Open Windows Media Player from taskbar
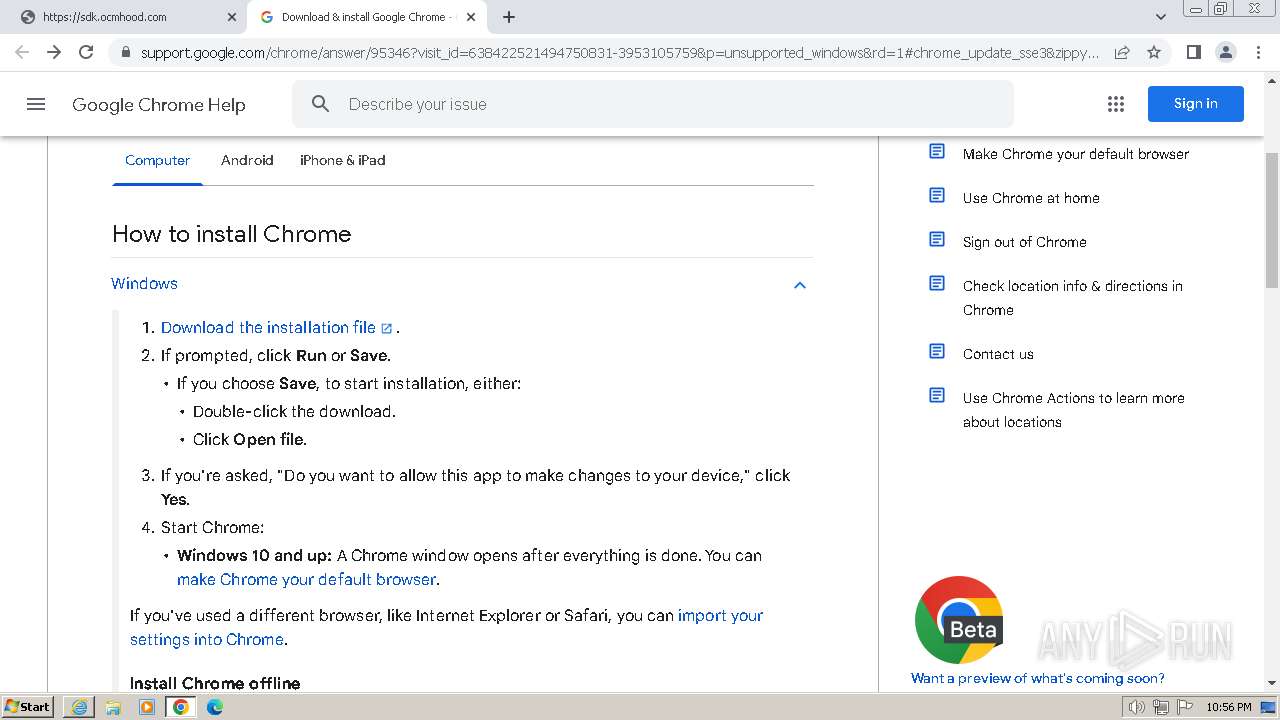This screenshot has height=720, width=1280. [x=147, y=707]
